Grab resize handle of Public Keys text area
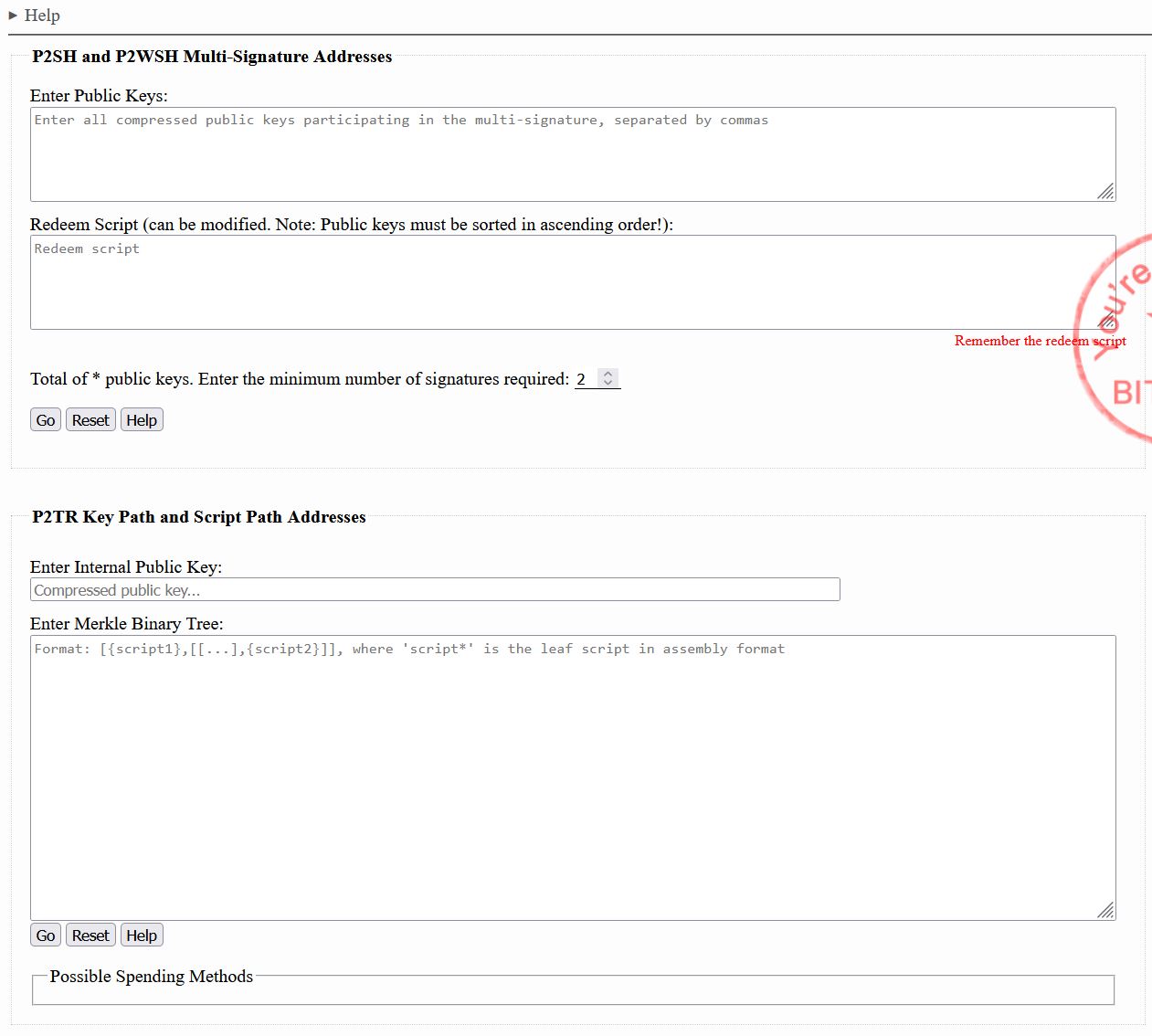The image size is (1152, 1036). [1105, 191]
